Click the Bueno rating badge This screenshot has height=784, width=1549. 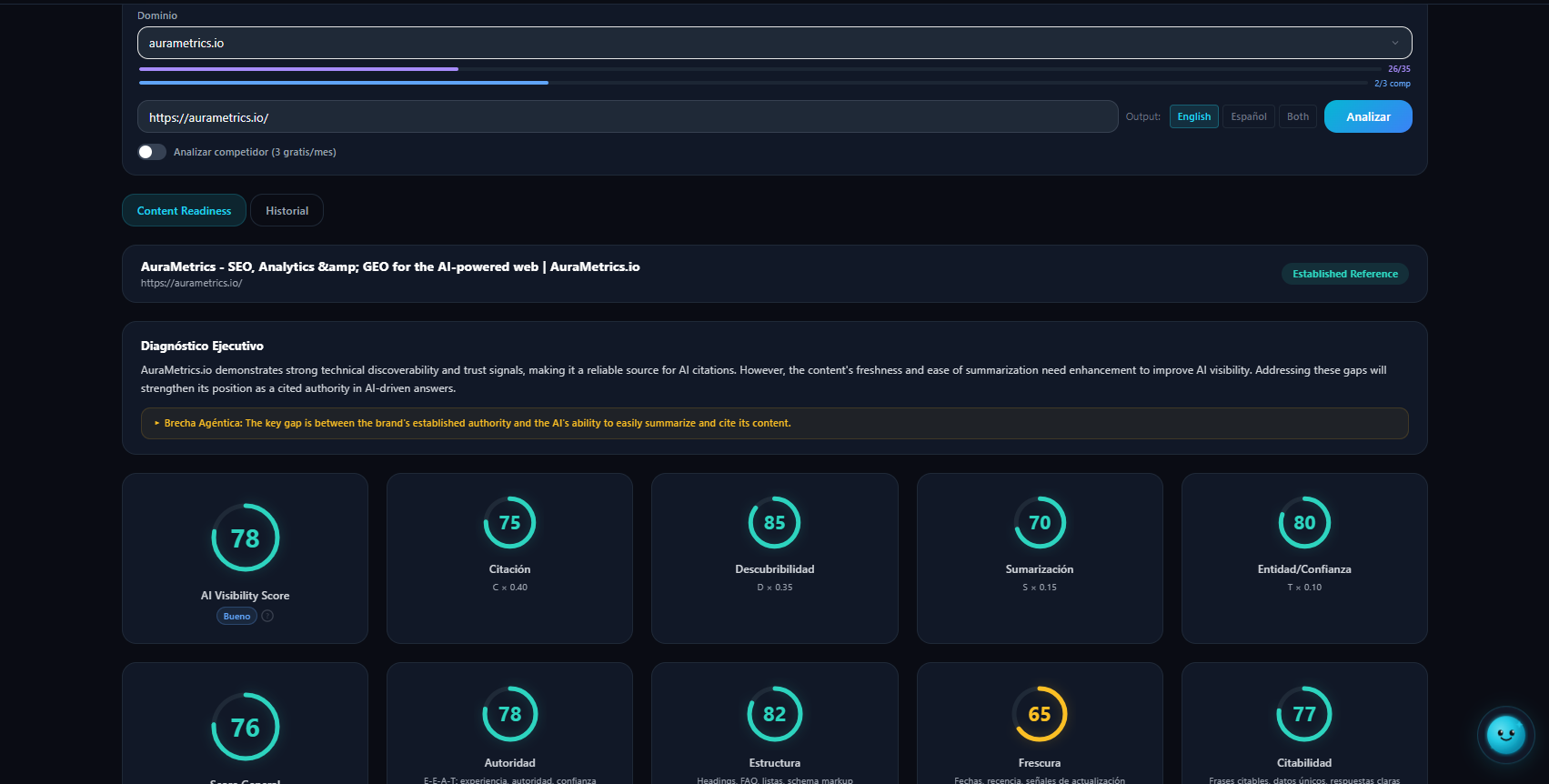[x=236, y=616]
